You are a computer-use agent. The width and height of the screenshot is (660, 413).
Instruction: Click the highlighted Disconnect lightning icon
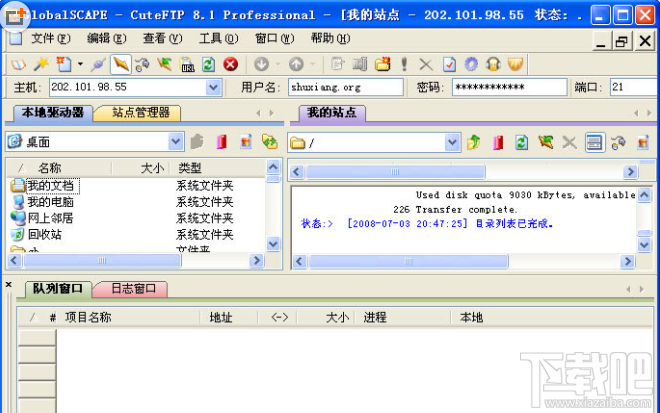[x=120, y=64]
